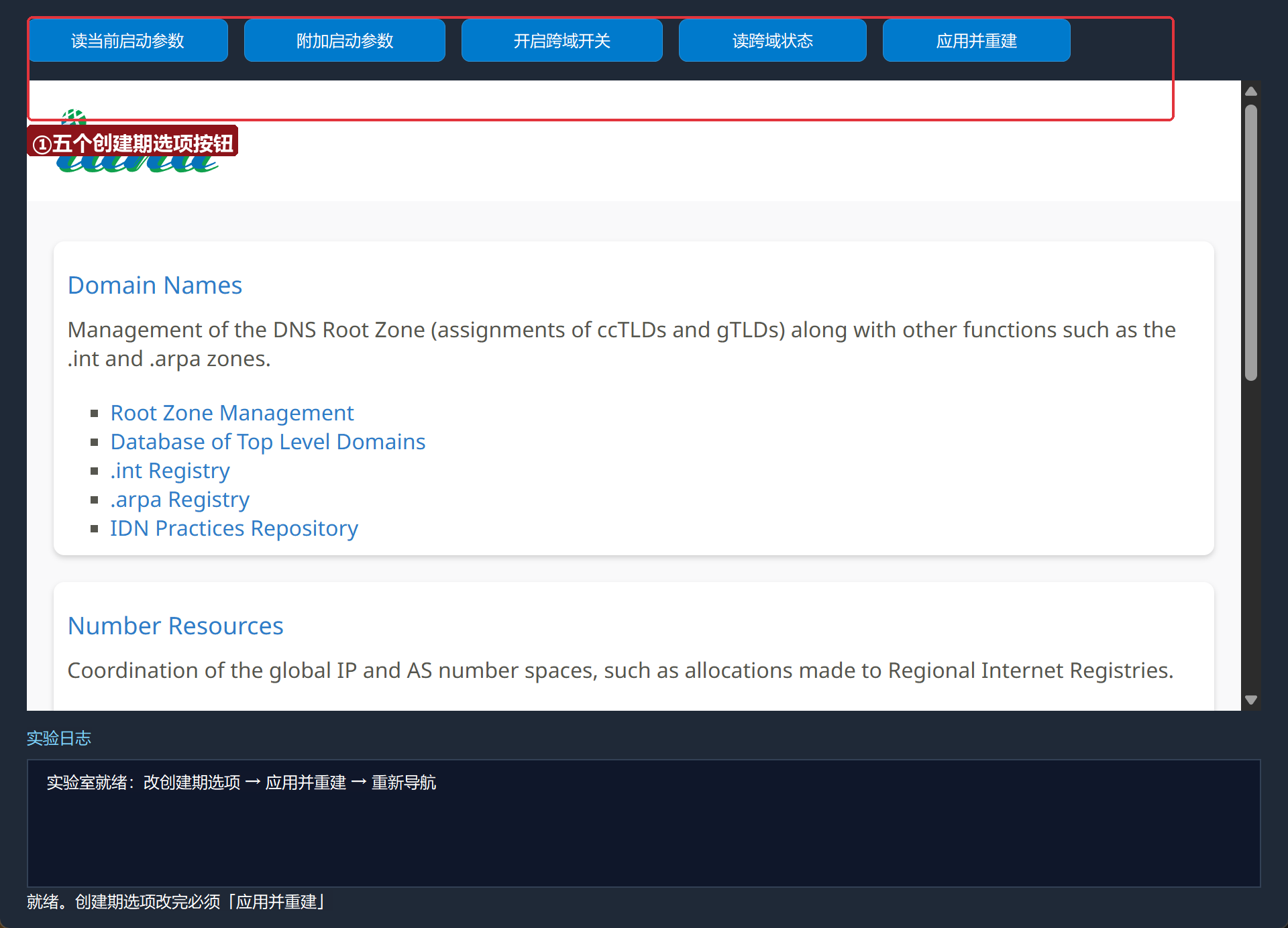Click the 读当前启动参数 button
This screenshot has width=1288, height=928.
pos(127,41)
